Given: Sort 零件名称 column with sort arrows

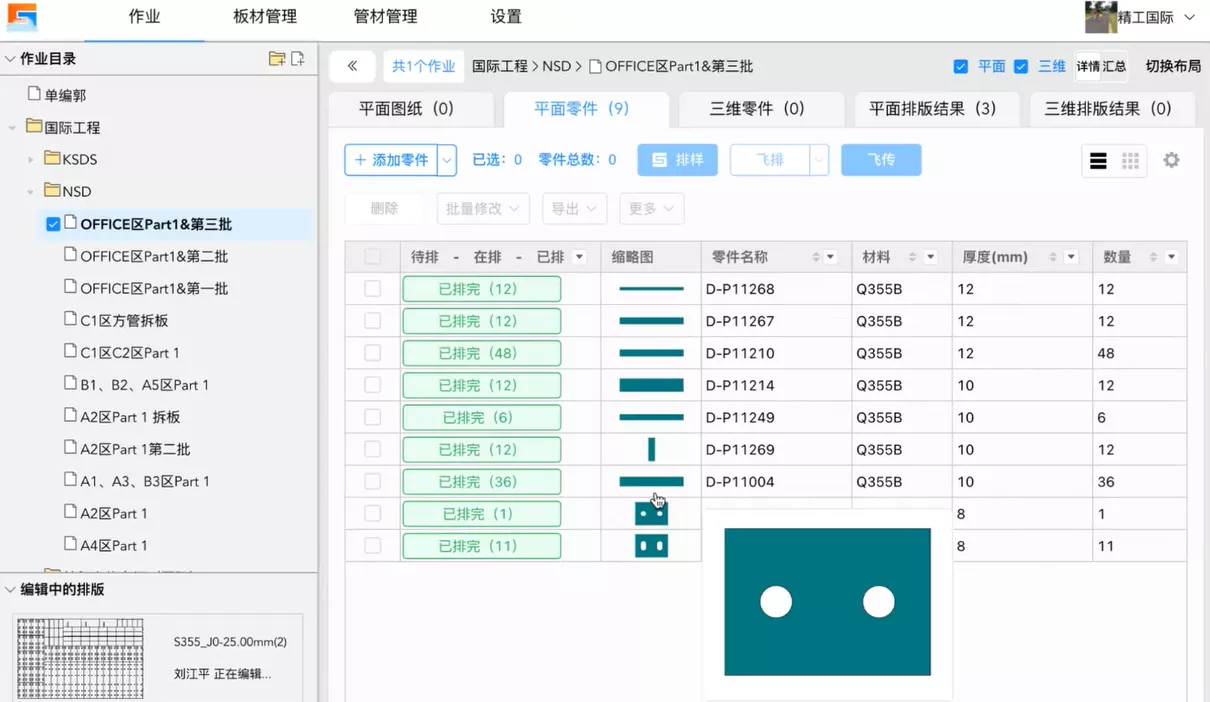Looking at the screenshot, I should (816, 257).
